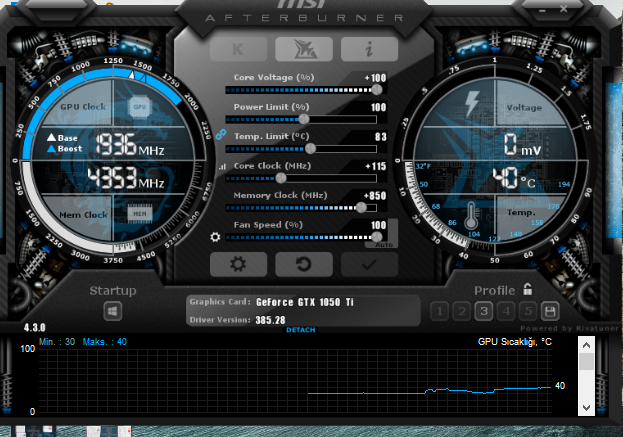Select profile slot 3
Image resolution: width=623 pixels, height=437 pixels.
coord(484,311)
